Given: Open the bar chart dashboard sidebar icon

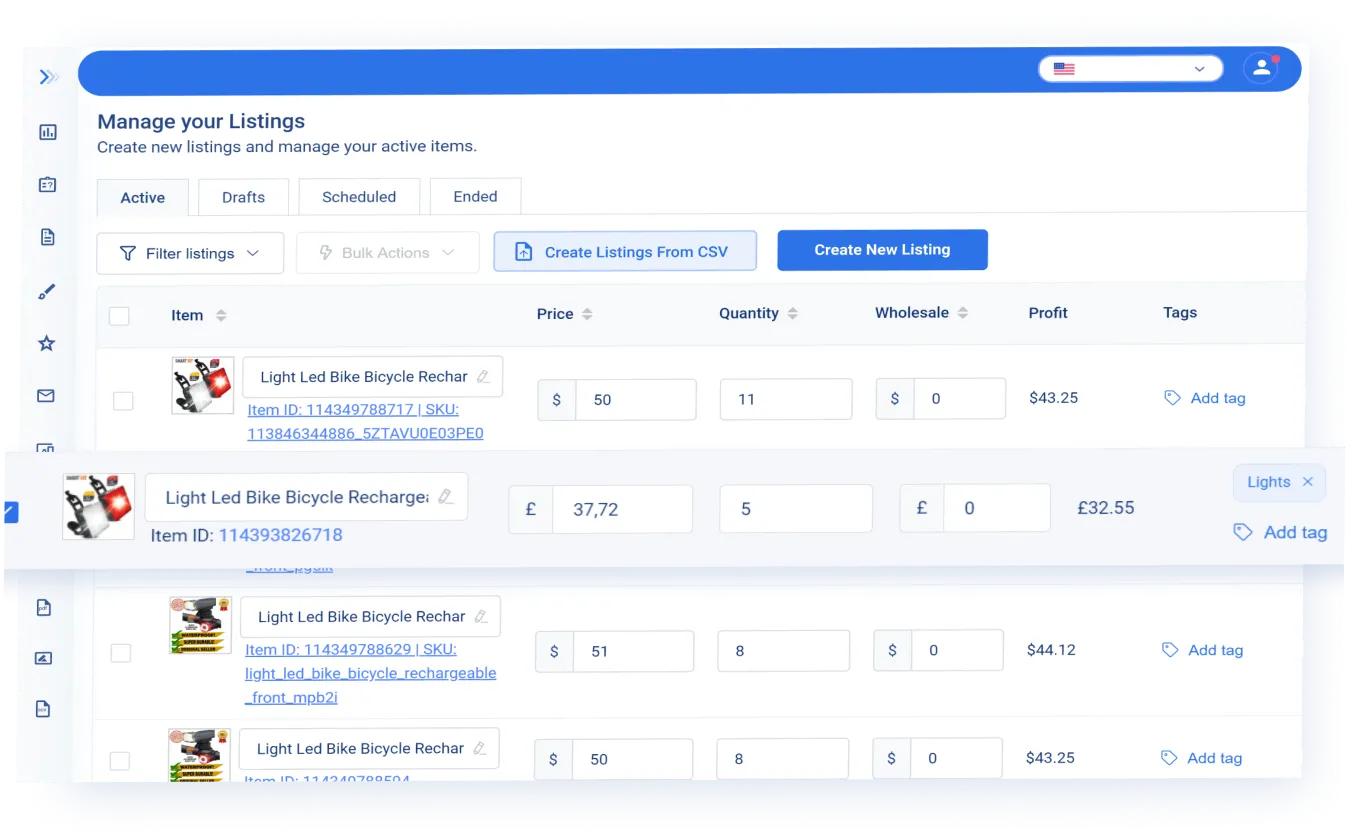Looking at the screenshot, I should click(48, 132).
